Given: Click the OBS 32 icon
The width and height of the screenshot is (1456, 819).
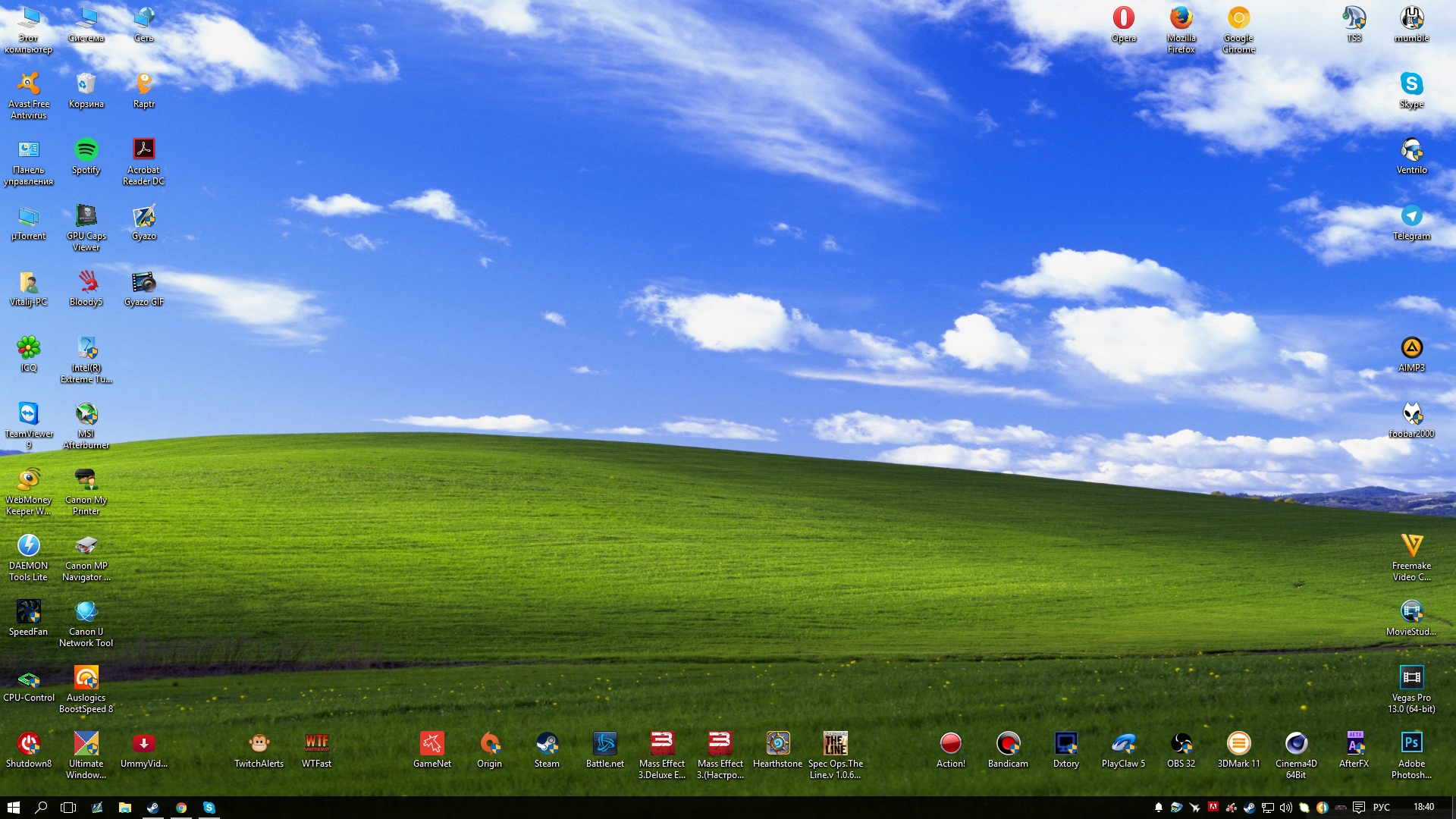Looking at the screenshot, I should pyautogui.click(x=1181, y=743).
